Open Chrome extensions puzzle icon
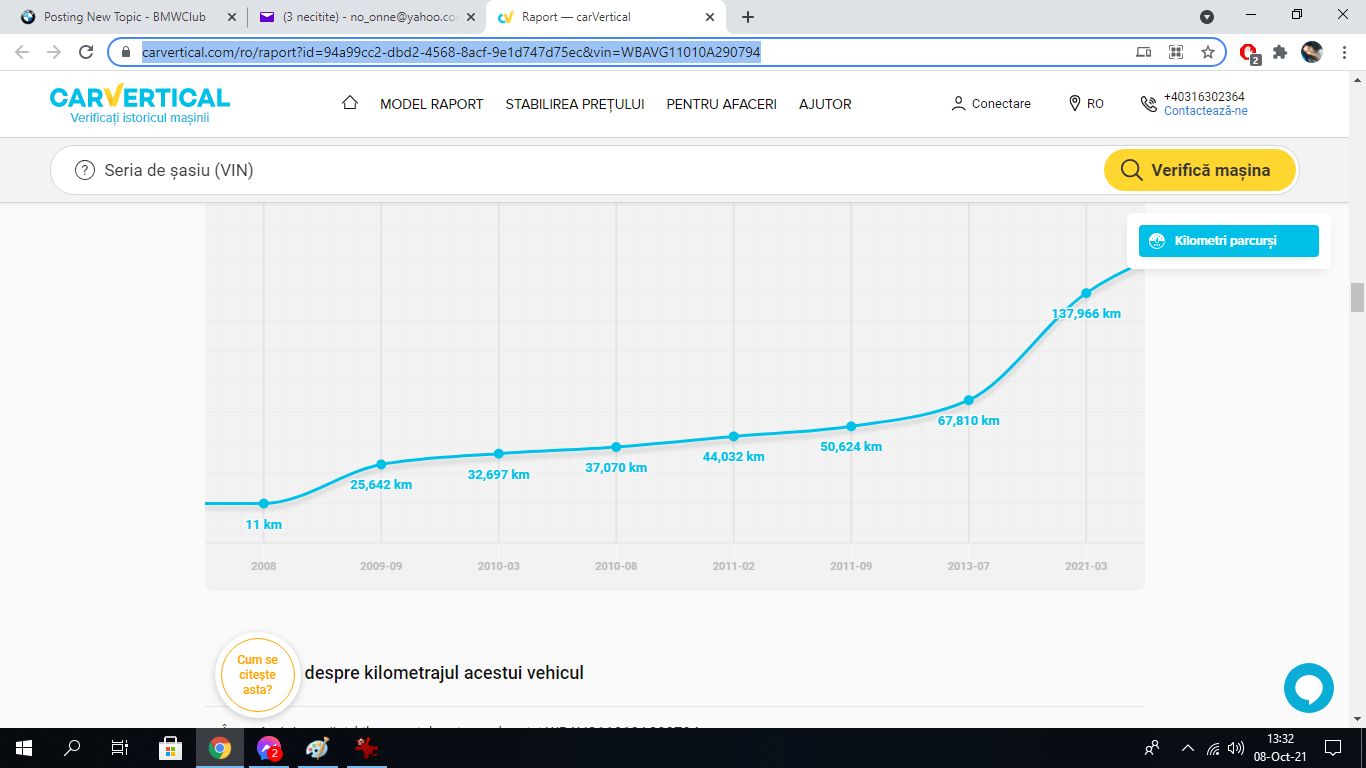This screenshot has height=768, width=1366. pos(1280,52)
